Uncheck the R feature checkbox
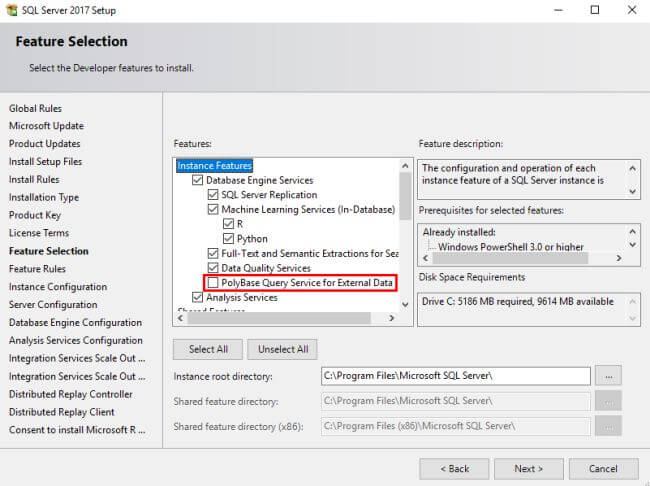The image size is (650, 486). click(x=228, y=224)
